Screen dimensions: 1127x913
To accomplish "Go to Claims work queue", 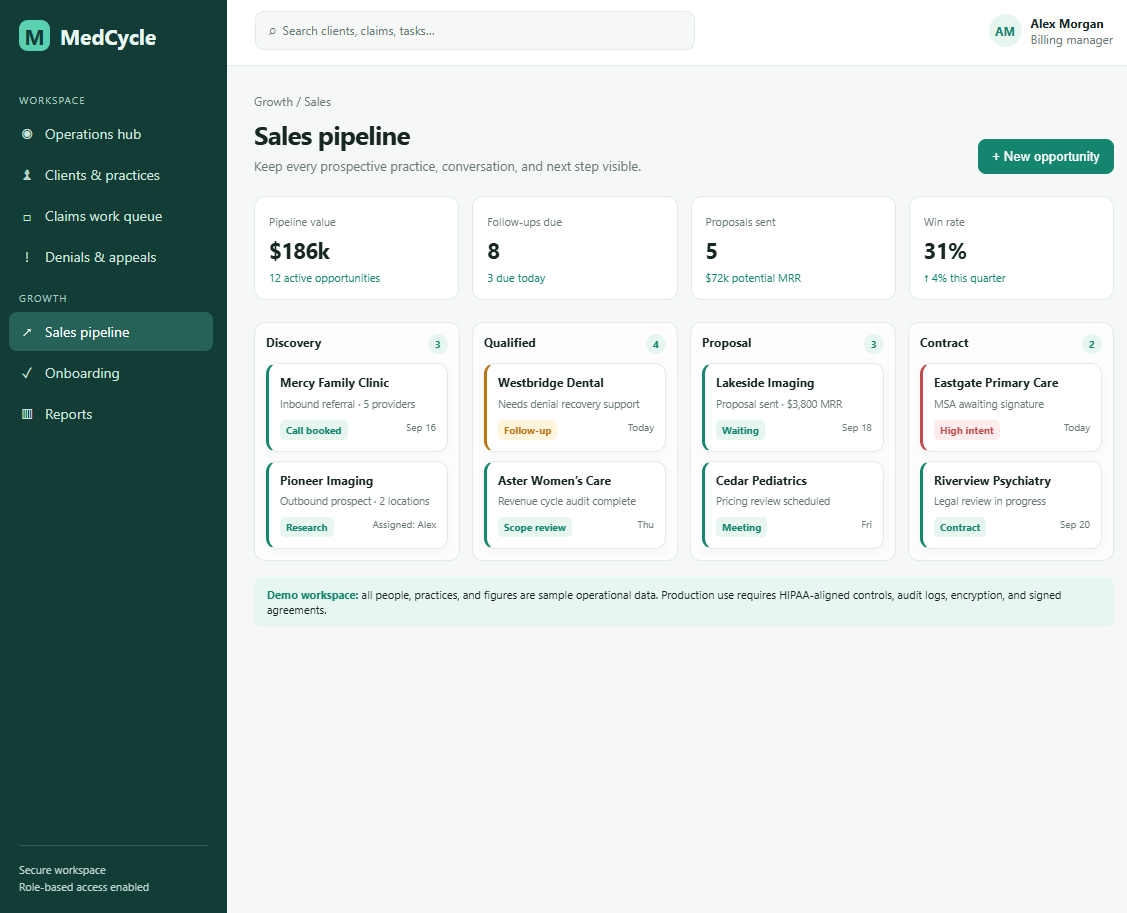I will [x=111, y=216].
